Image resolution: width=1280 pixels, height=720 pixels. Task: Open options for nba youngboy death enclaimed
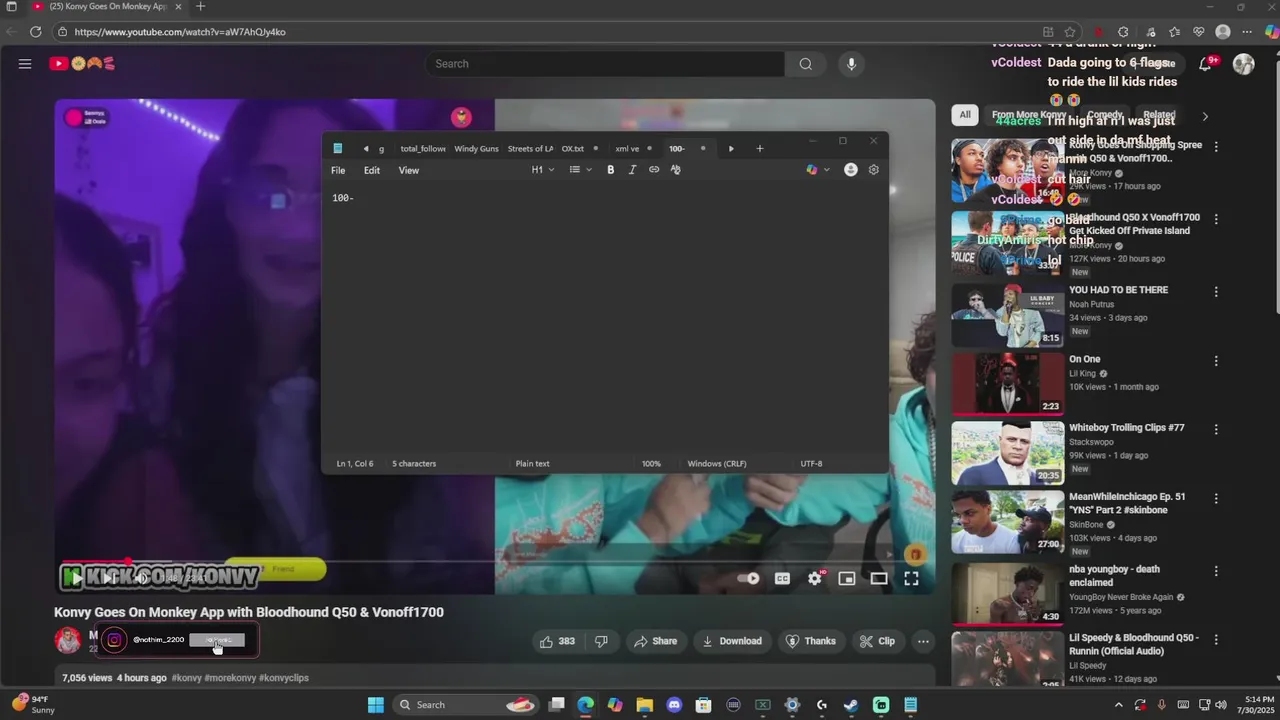pos(1216,571)
